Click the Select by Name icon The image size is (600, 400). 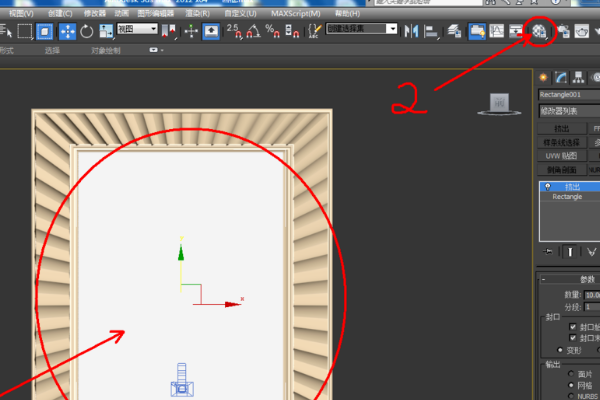[x=6, y=31]
